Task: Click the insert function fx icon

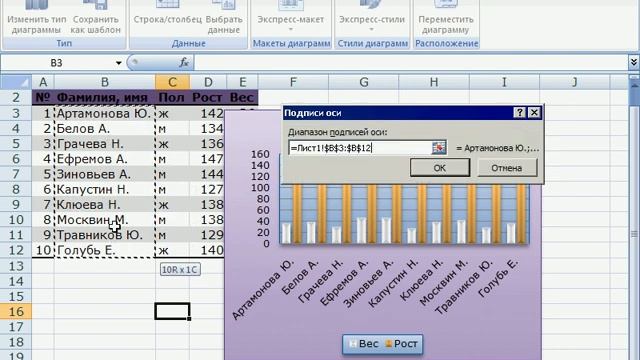Action: pos(184,62)
